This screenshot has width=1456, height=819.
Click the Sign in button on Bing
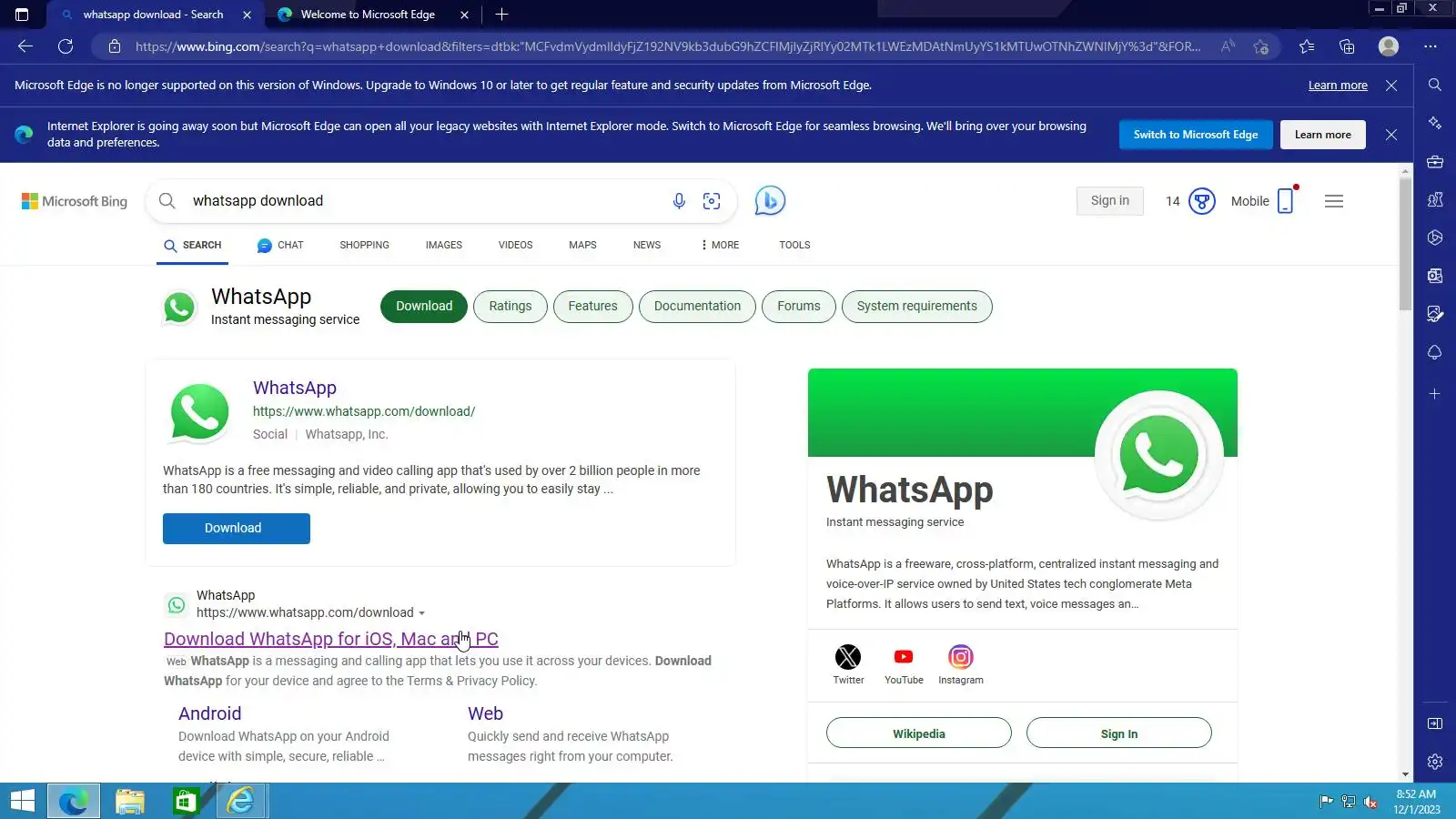pos(1110,201)
